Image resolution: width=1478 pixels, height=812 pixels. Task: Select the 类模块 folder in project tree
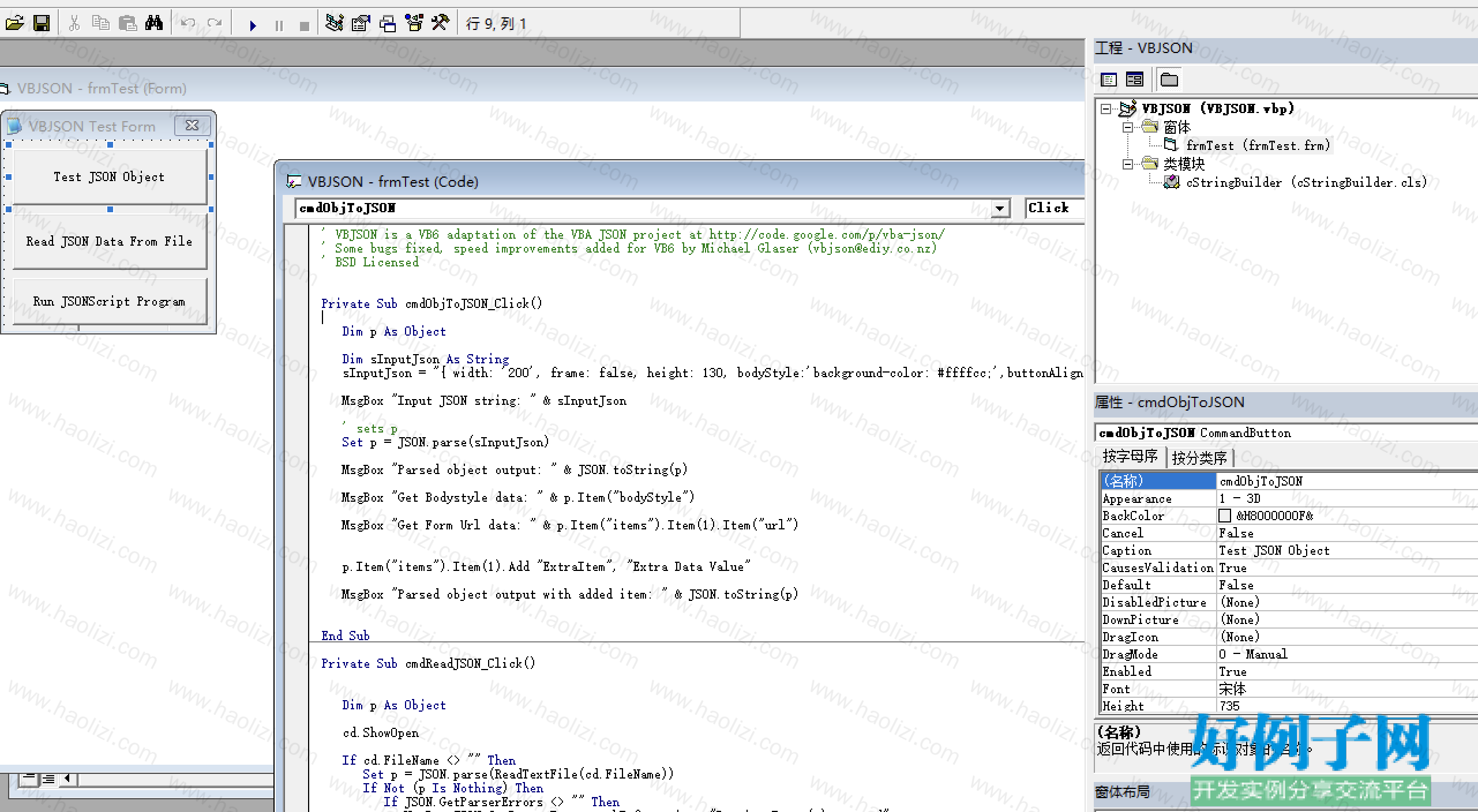(x=1184, y=164)
